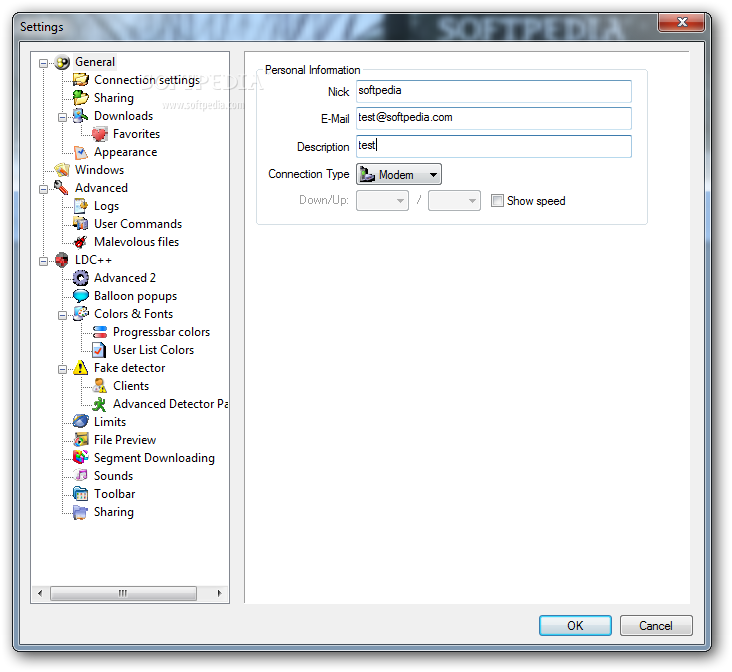Image resolution: width=732 pixels, height=672 pixels.
Task: Select Balloon popups settings
Action: [x=135, y=296]
